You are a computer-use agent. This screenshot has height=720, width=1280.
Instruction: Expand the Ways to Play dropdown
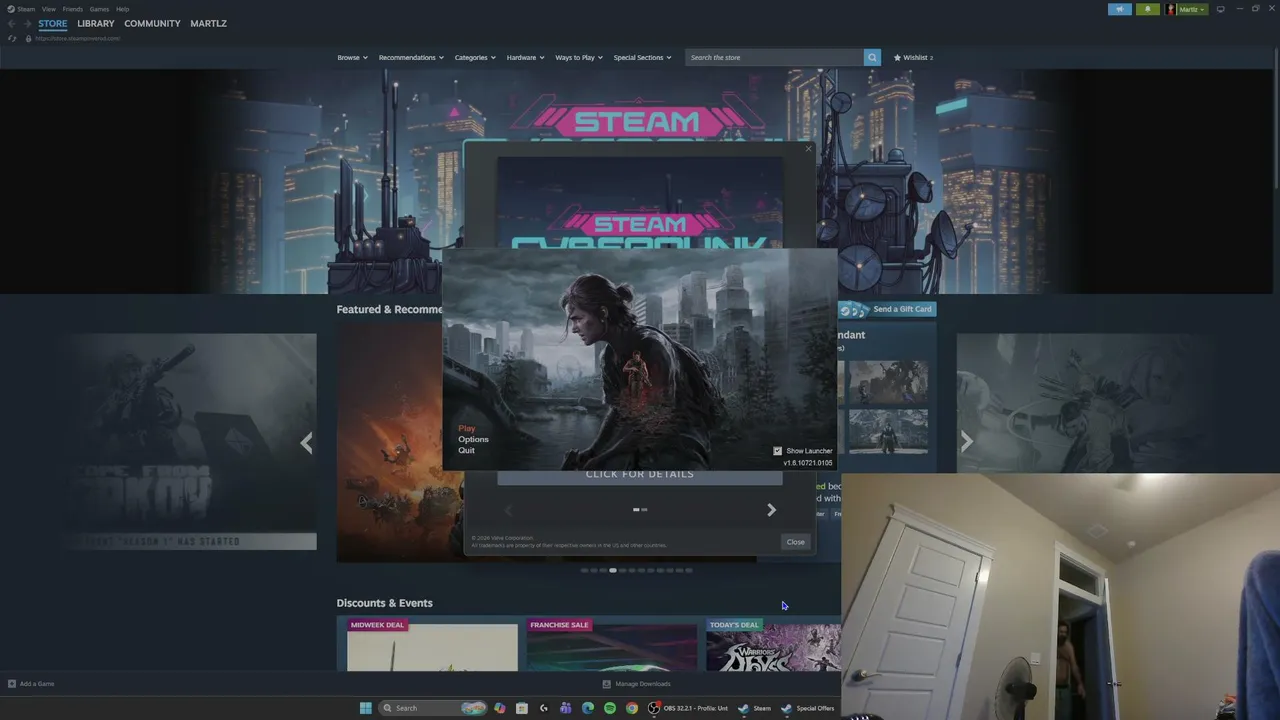pos(579,57)
